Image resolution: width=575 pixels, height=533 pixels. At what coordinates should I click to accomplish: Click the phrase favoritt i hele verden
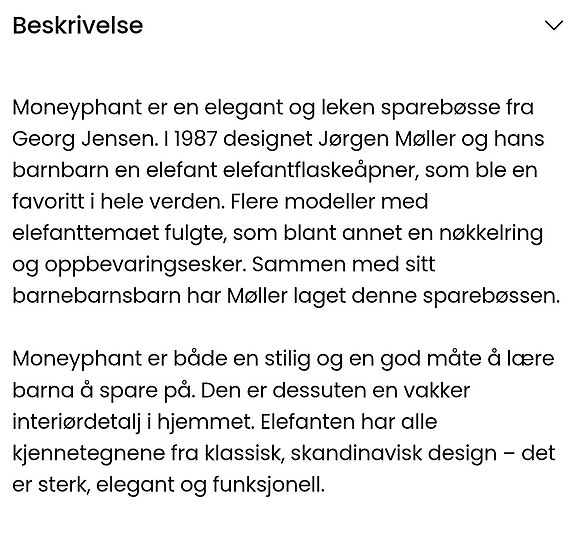pos(118,202)
